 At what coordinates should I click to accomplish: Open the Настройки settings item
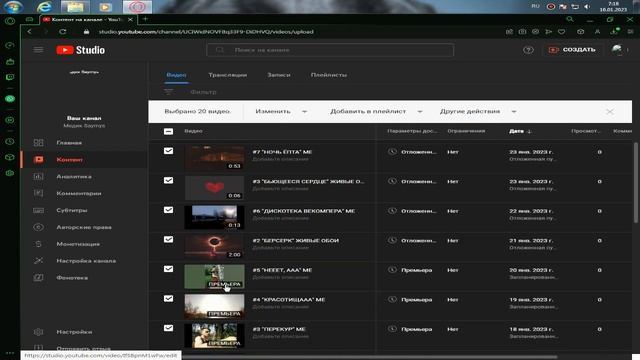[x=84, y=332]
